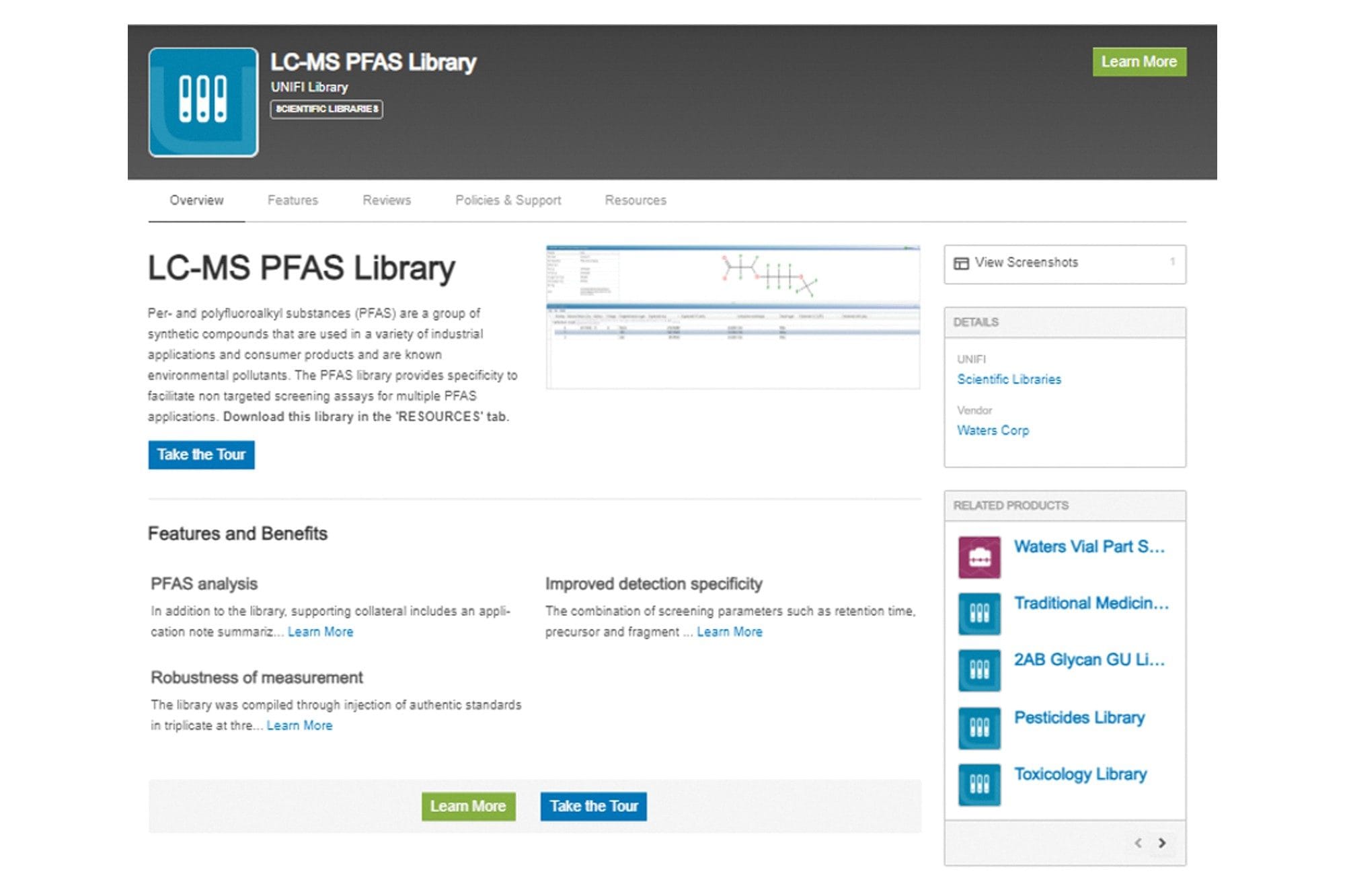
Task: Click the LC-MS PFAS Library header title
Action: (x=373, y=63)
